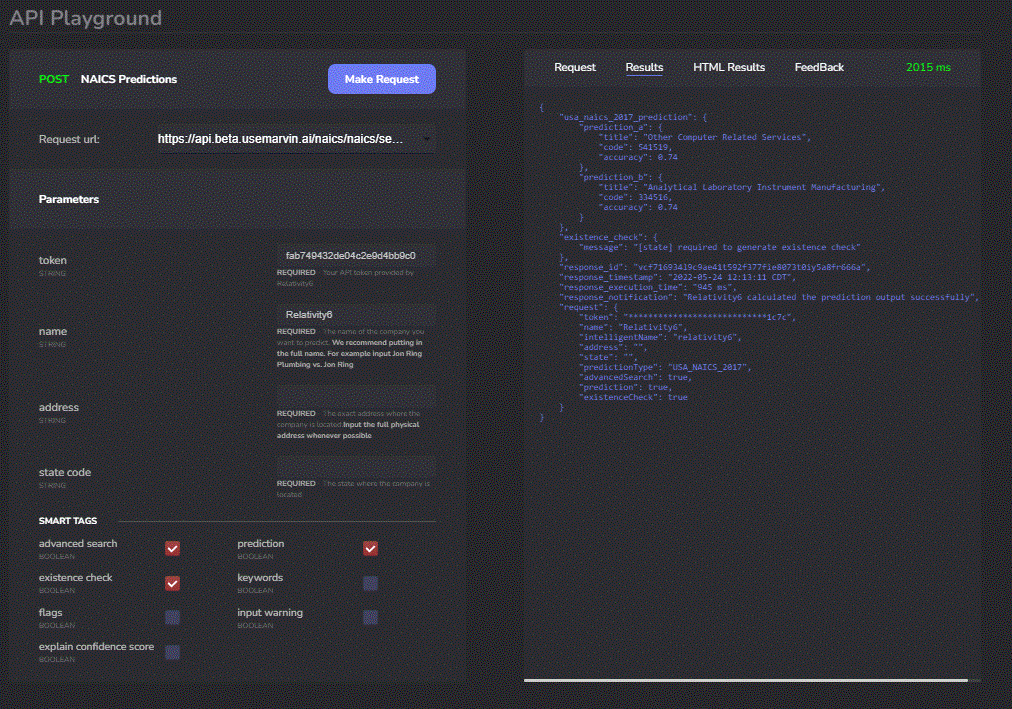Disable the existence check checkbox
The height and width of the screenshot is (709, 1012).
(x=172, y=583)
